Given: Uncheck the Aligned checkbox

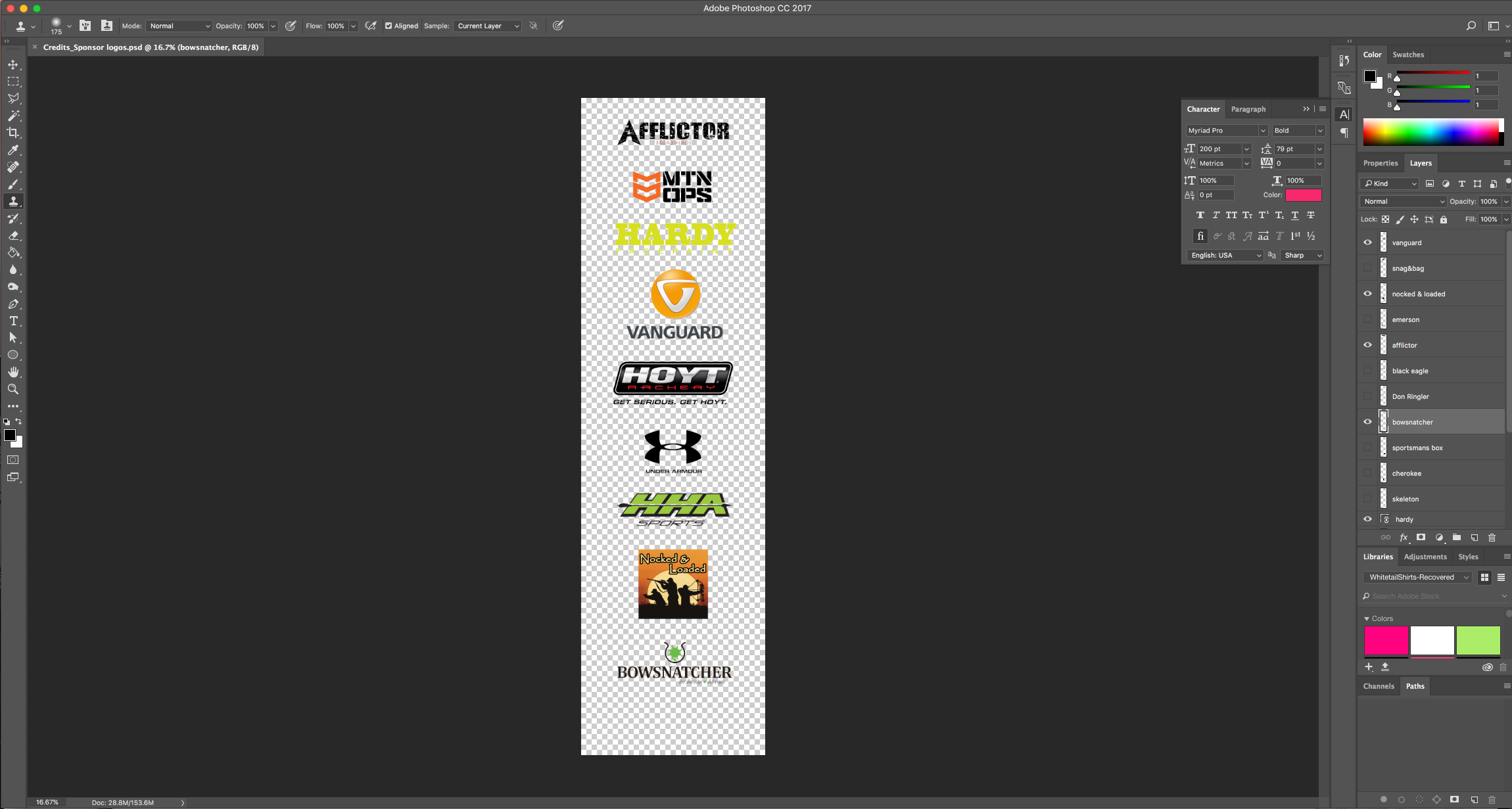Looking at the screenshot, I should point(389,26).
